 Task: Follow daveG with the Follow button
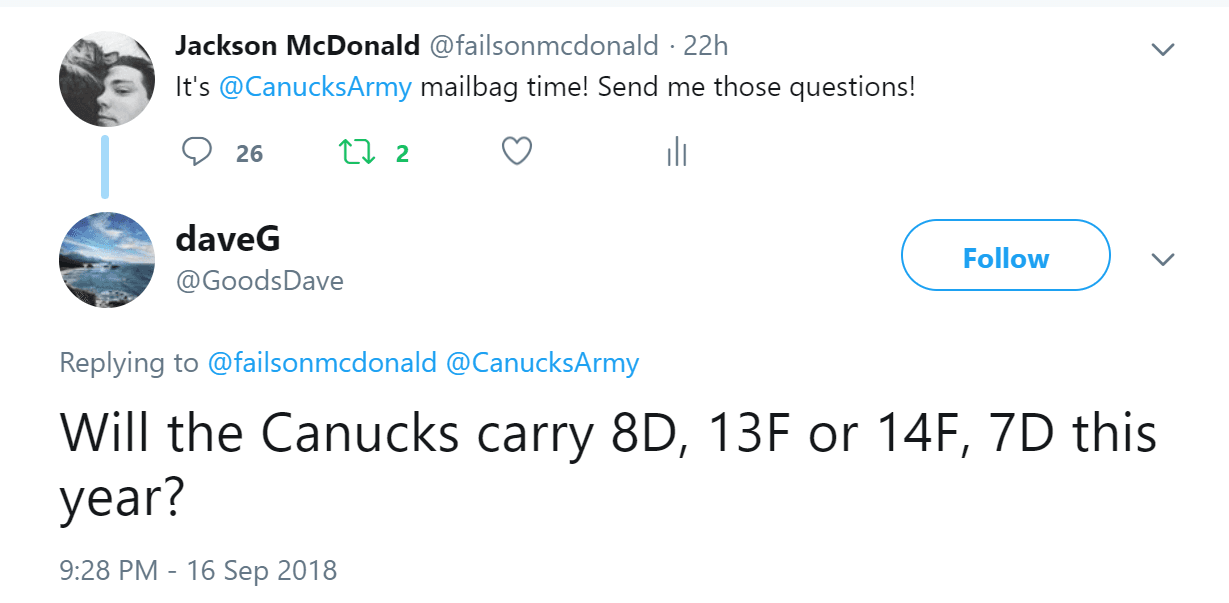[x=1005, y=259]
